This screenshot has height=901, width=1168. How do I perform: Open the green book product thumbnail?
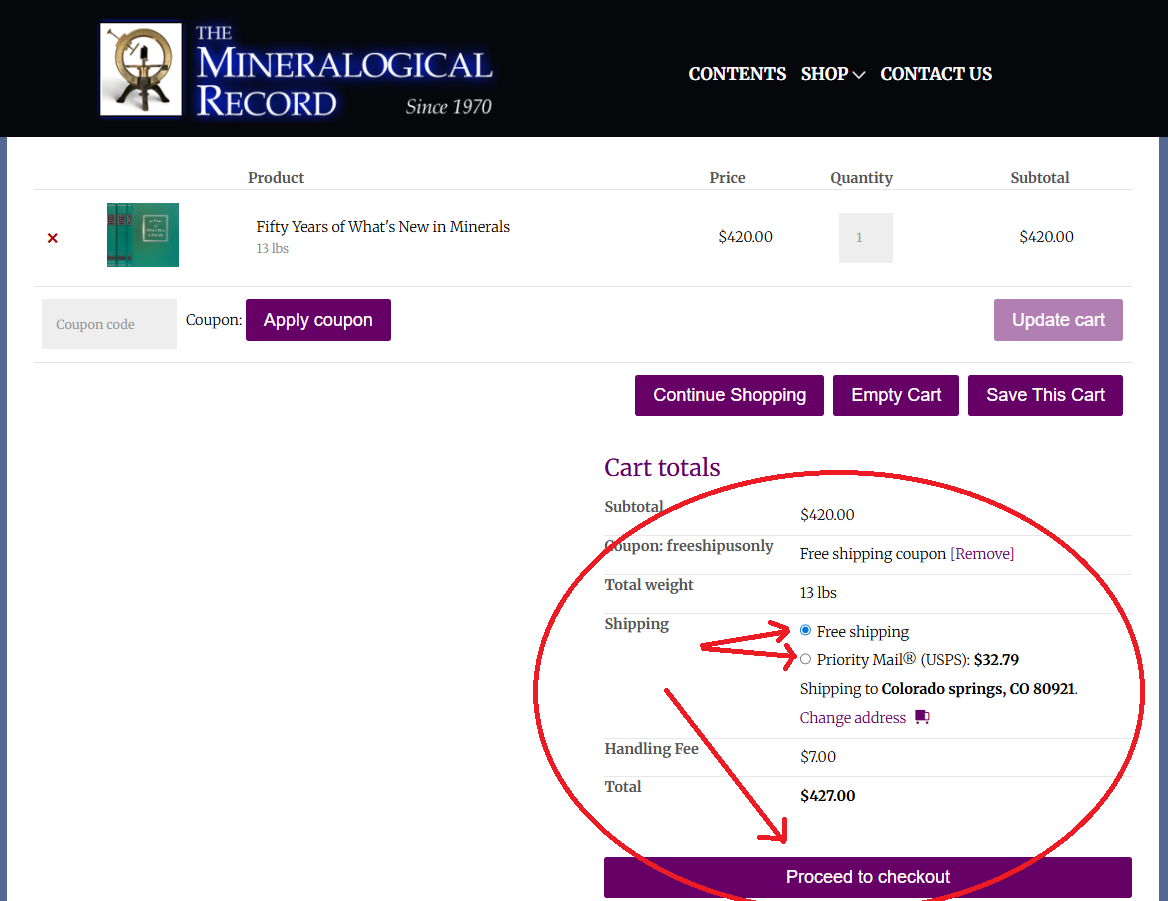[x=143, y=235]
